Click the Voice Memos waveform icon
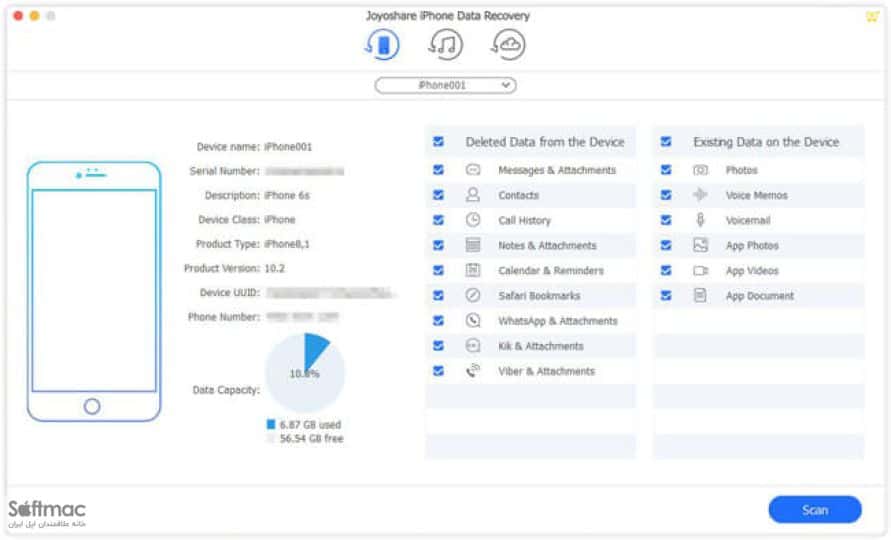Image resolution: width=891 pixels, height=540 pixels. (701, 195)
